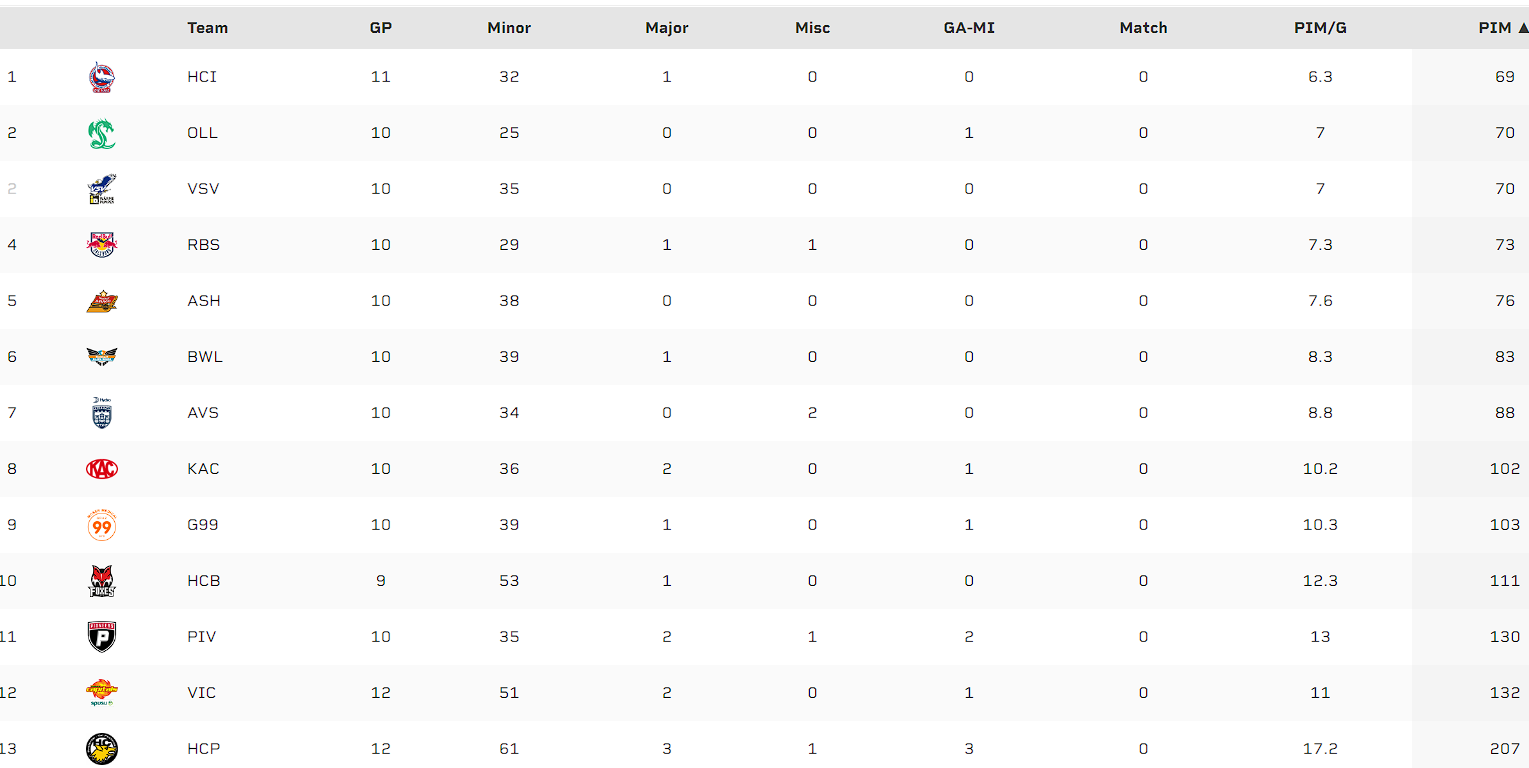Open the ASH team name link
This screenshot has width=1529, height=768.
tap(204, 301)
